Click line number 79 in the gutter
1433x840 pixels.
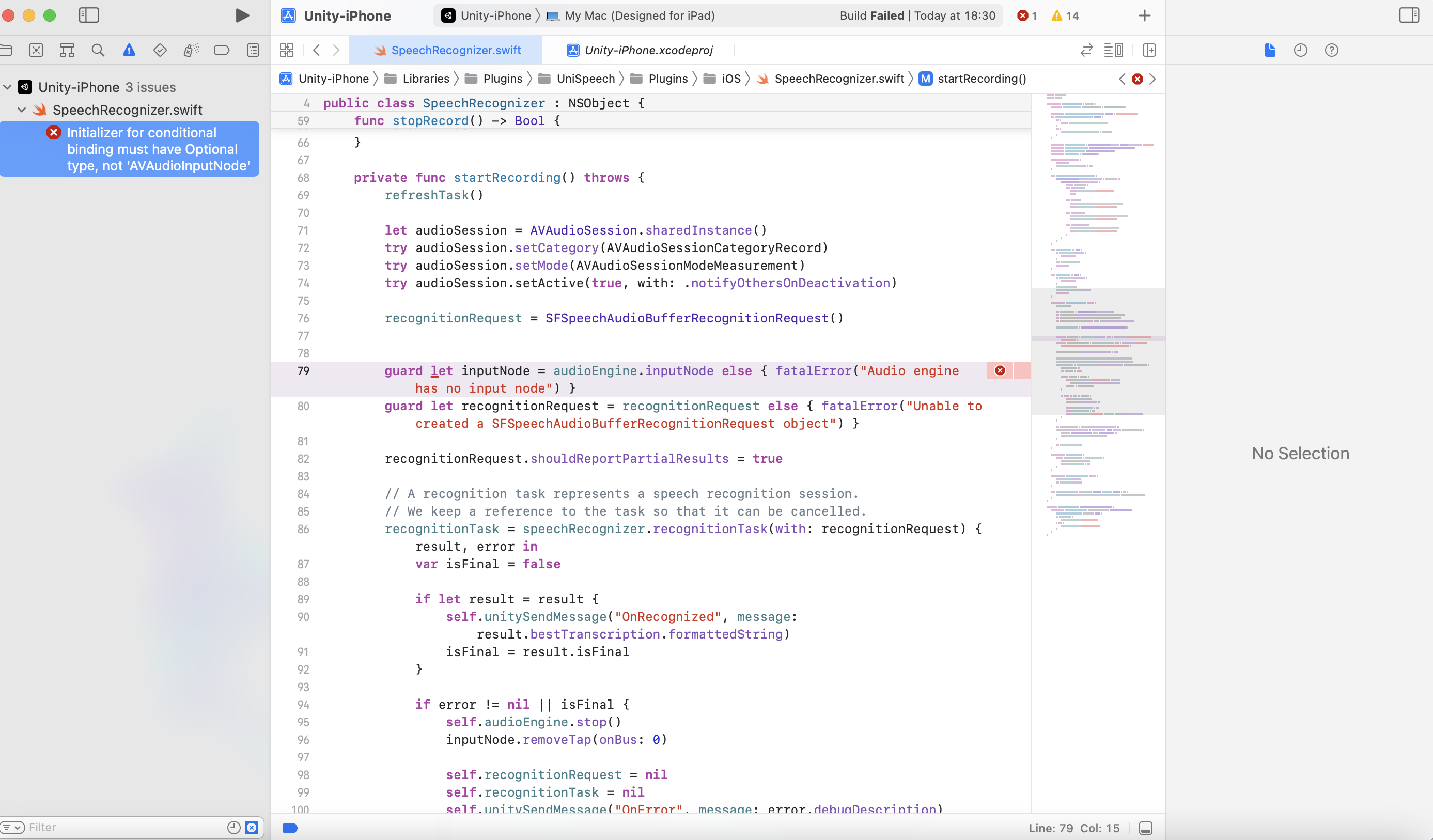click(x=303, y=371)
